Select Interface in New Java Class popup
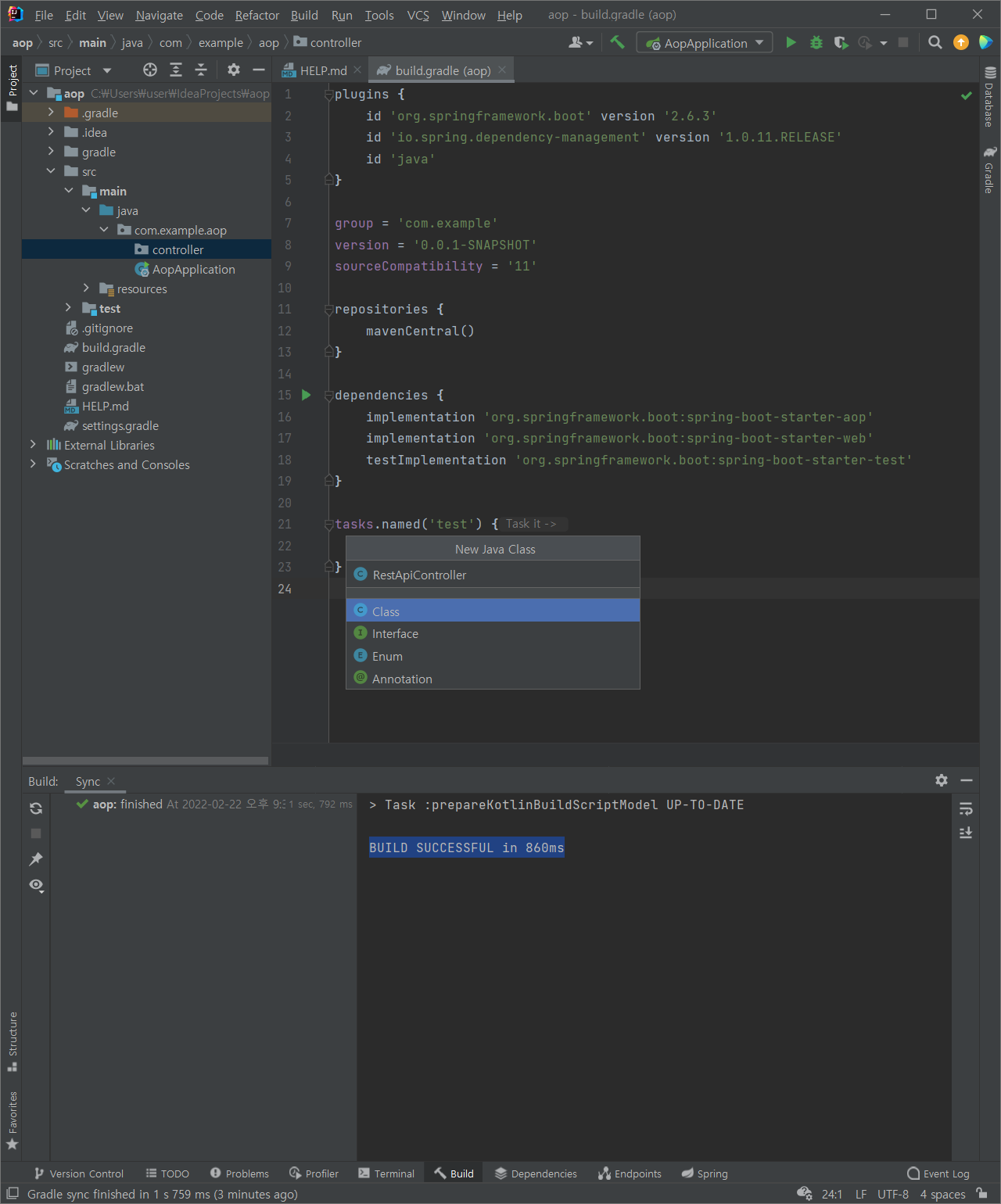The width and height of the screenshot is (1001, 1204). [493, 633]
